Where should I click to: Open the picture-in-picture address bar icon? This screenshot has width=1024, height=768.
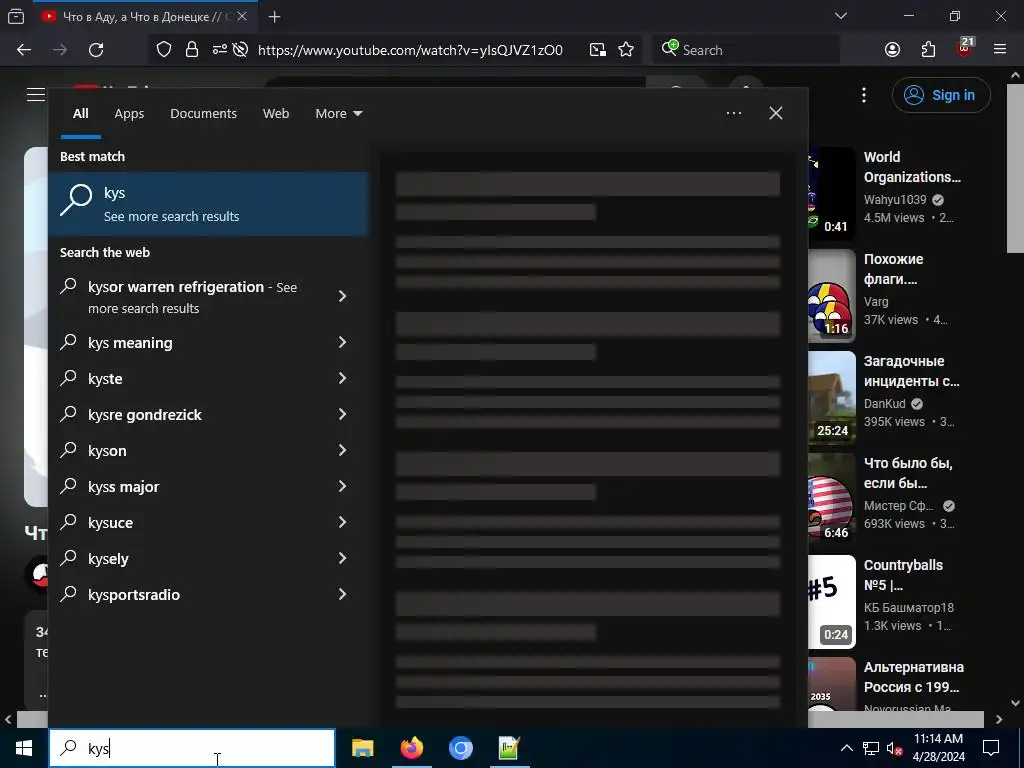click(598, 50)
